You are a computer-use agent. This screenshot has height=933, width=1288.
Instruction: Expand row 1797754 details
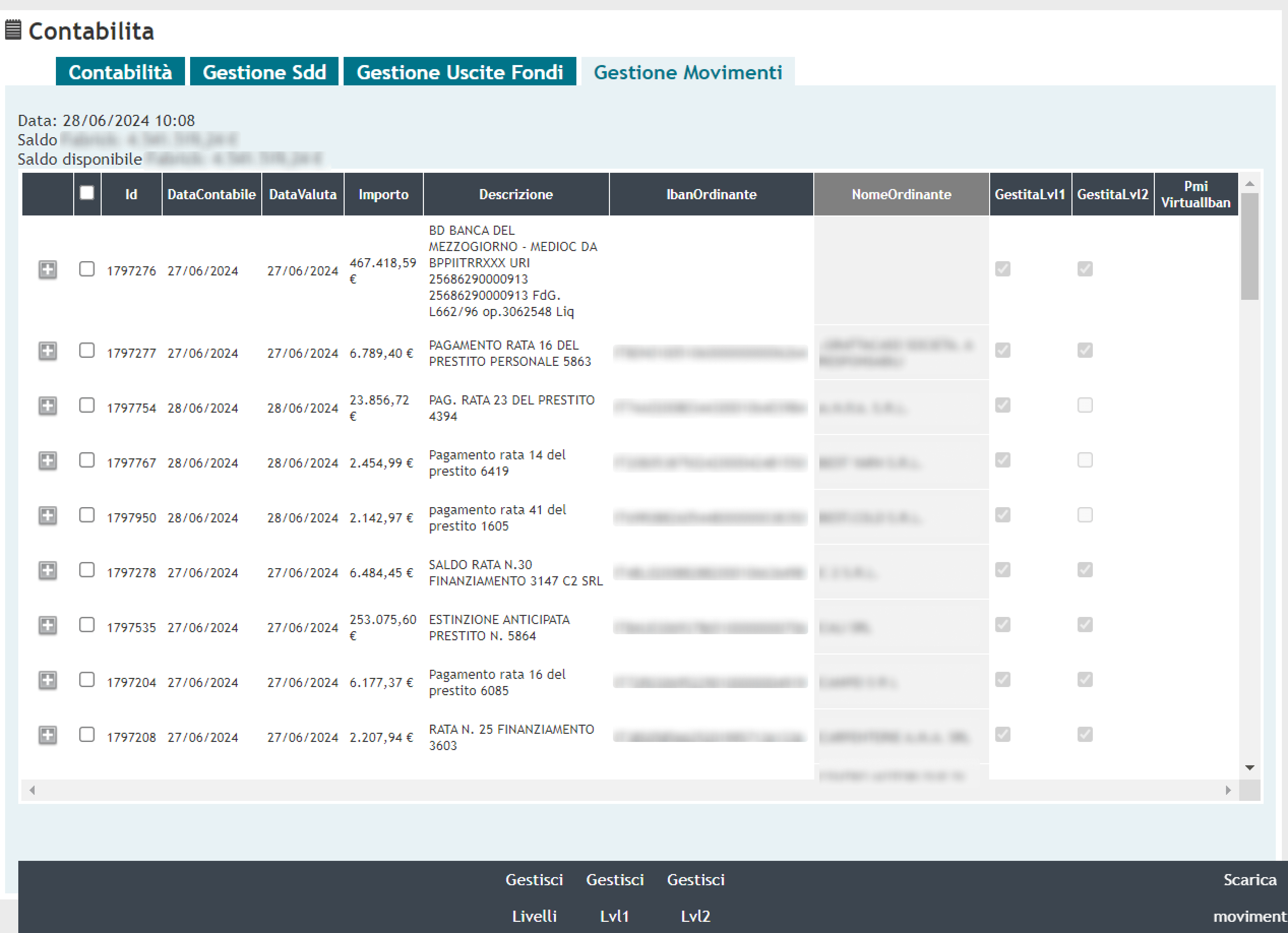pos(48,406)
